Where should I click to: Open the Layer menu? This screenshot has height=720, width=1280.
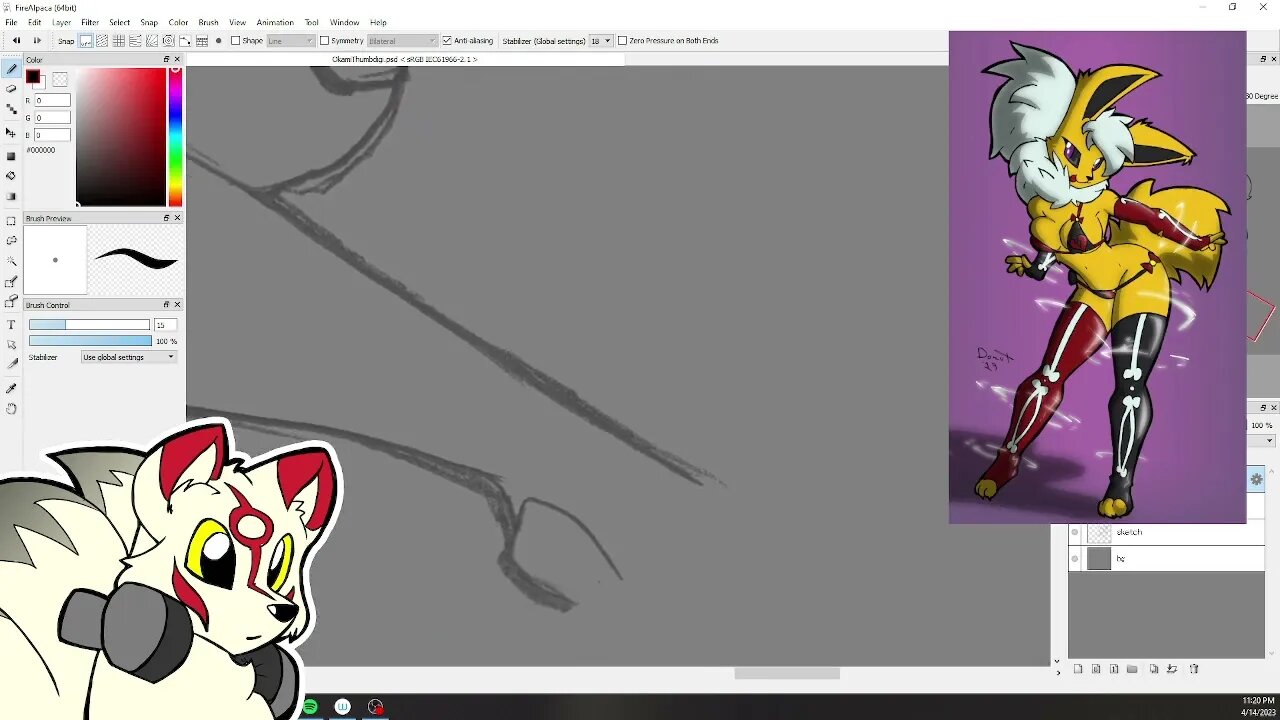tap(61, 22)
